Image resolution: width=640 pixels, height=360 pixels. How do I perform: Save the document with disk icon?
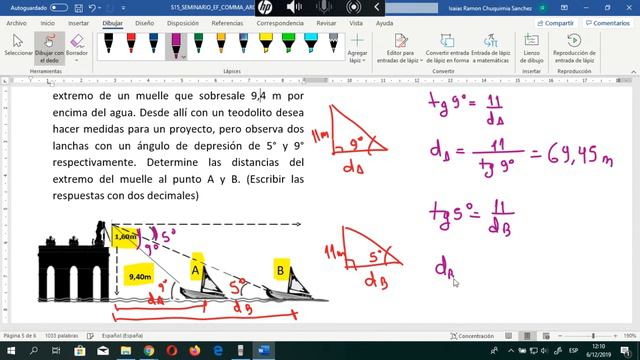[78, 8]
